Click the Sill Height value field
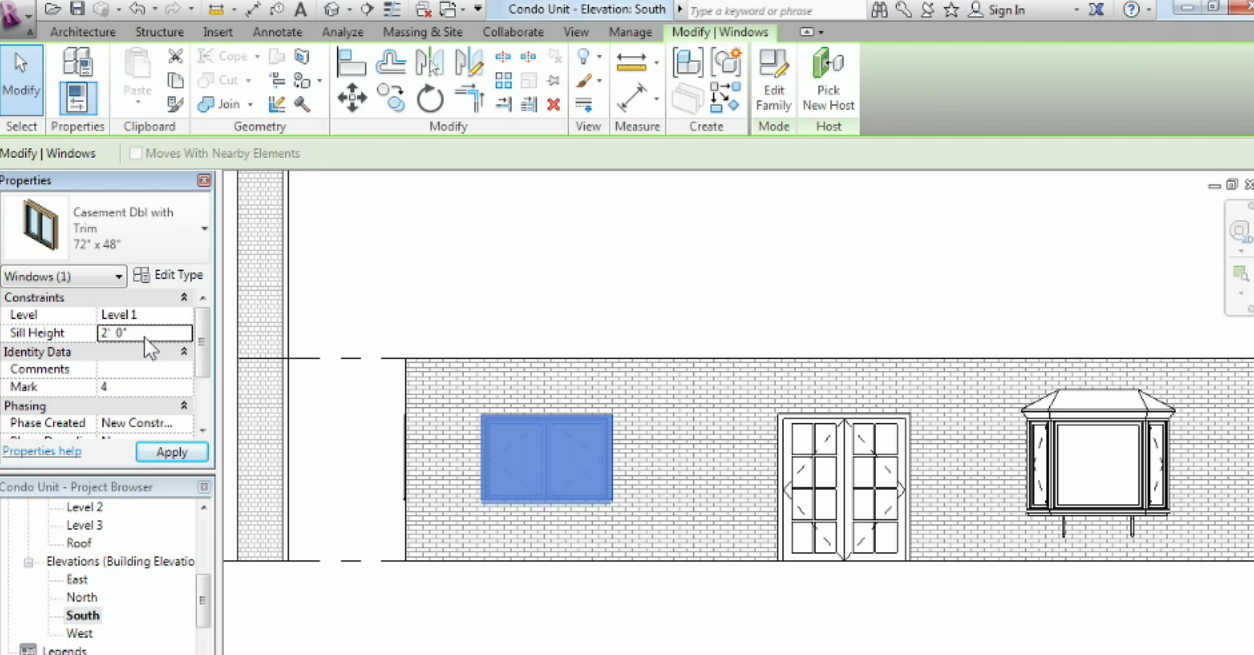Screen dimensions: 1254x655 click(x=145, y=333)
